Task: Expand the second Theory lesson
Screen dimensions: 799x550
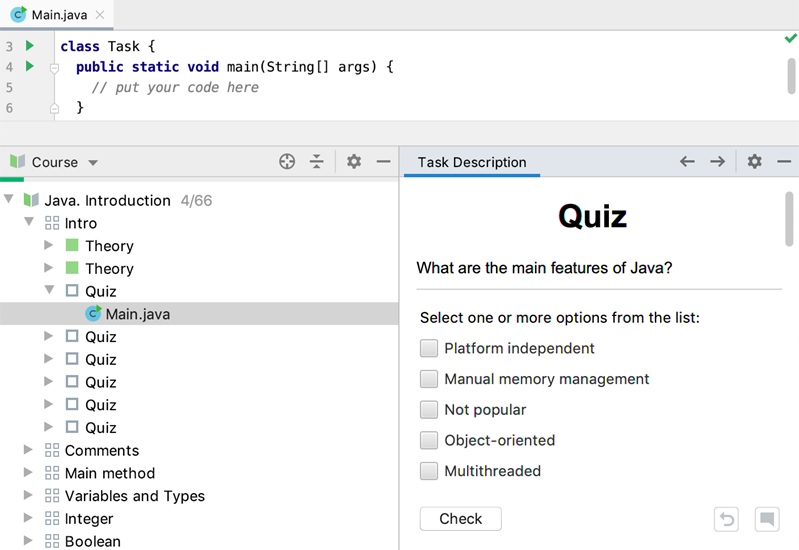Action: coord(48,268)
